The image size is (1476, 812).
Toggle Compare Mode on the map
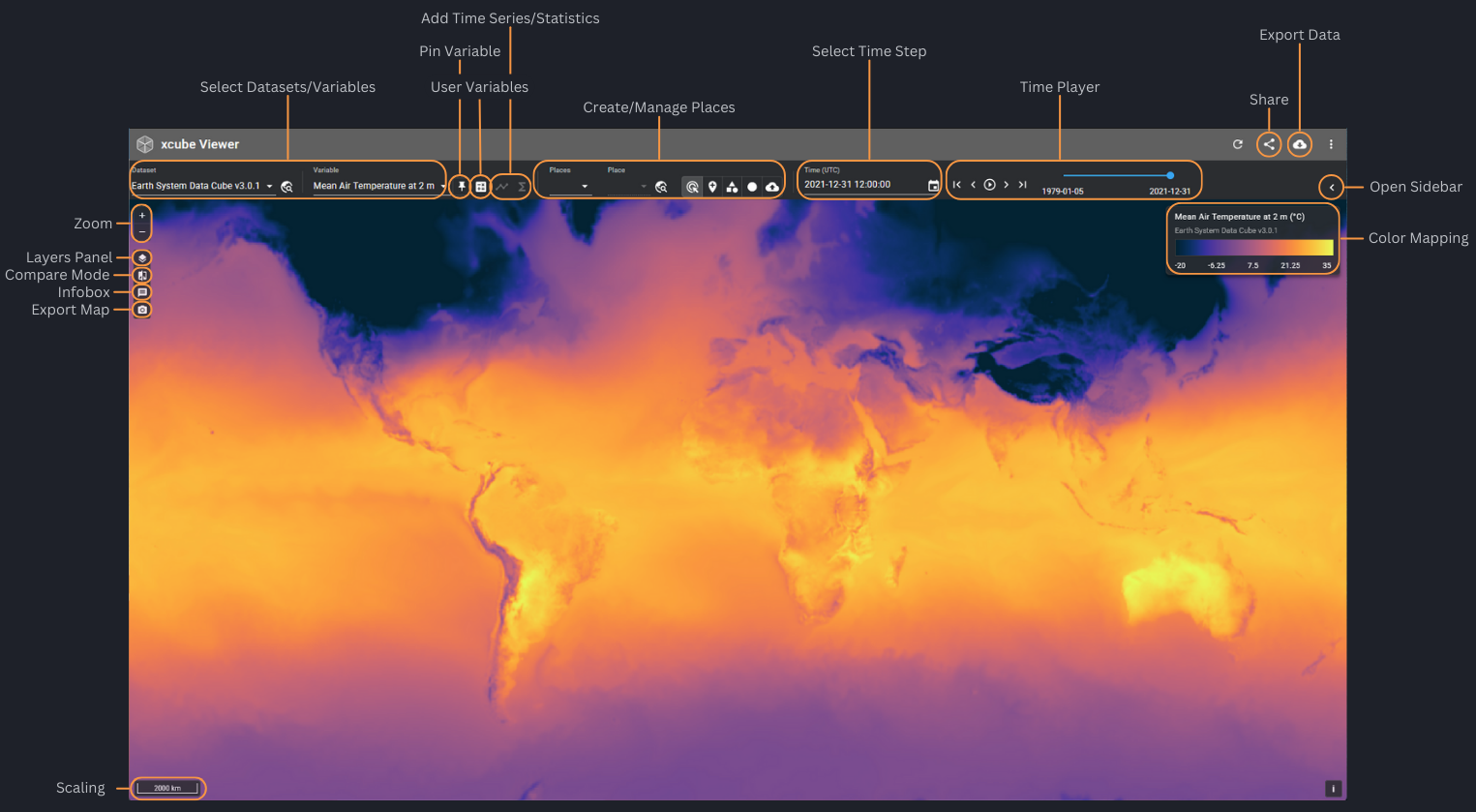tap(142, 276)
